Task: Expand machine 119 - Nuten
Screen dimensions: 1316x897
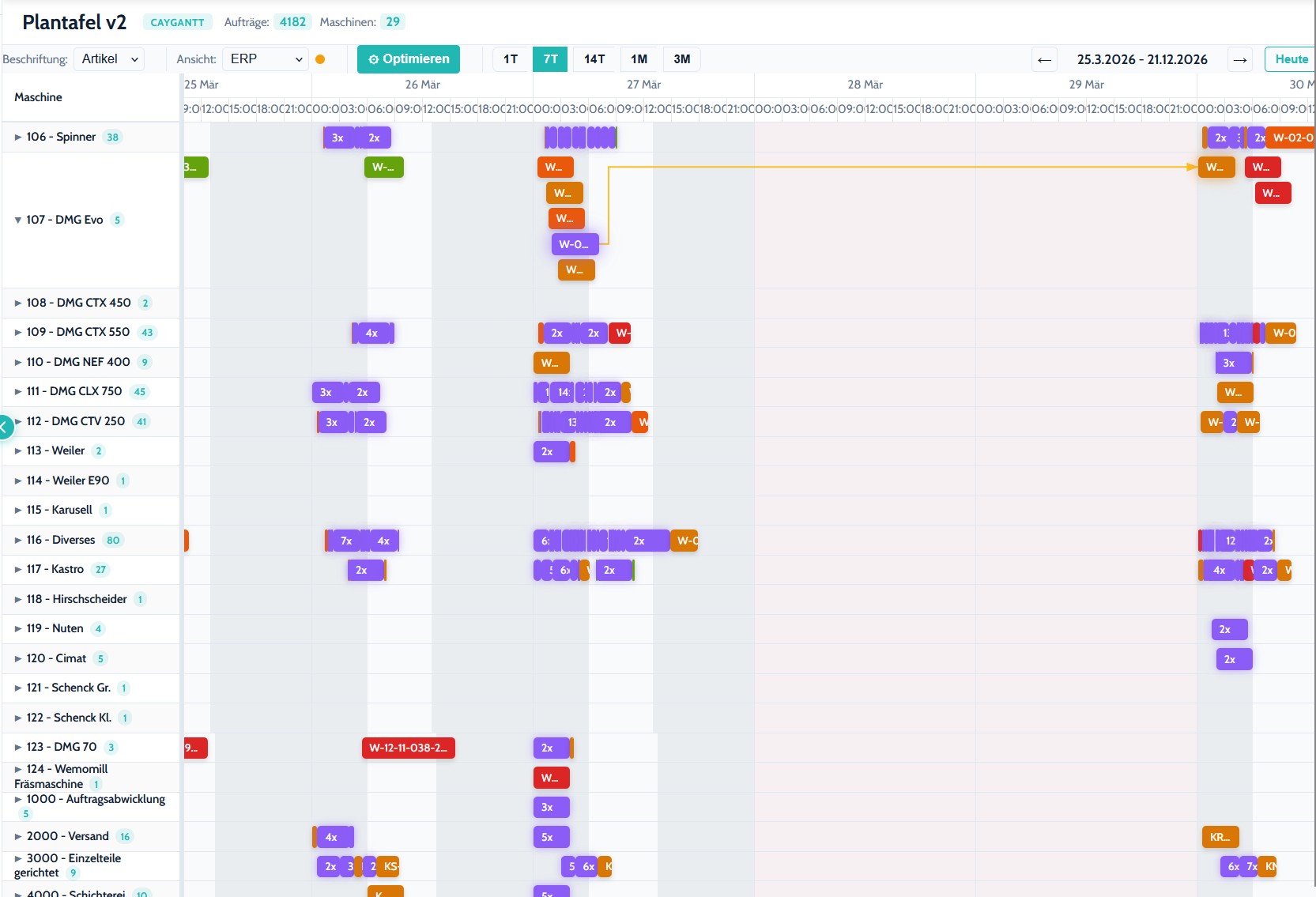Action: pyautogui.click(x=18, y=628)
